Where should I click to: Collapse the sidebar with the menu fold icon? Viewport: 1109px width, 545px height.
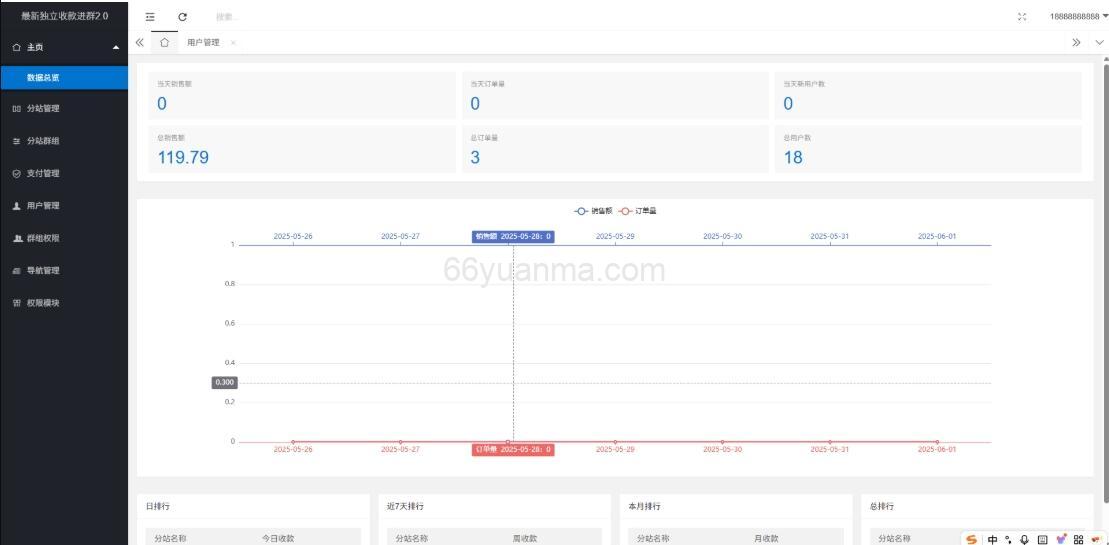[150, 17]
